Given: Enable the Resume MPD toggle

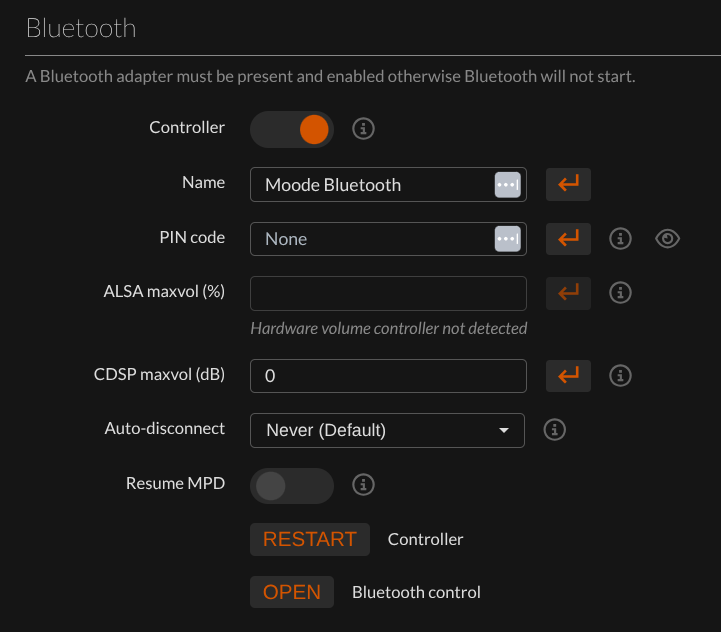Looking at the screenshot, I should pyautogui.click(x=292, y=486).
